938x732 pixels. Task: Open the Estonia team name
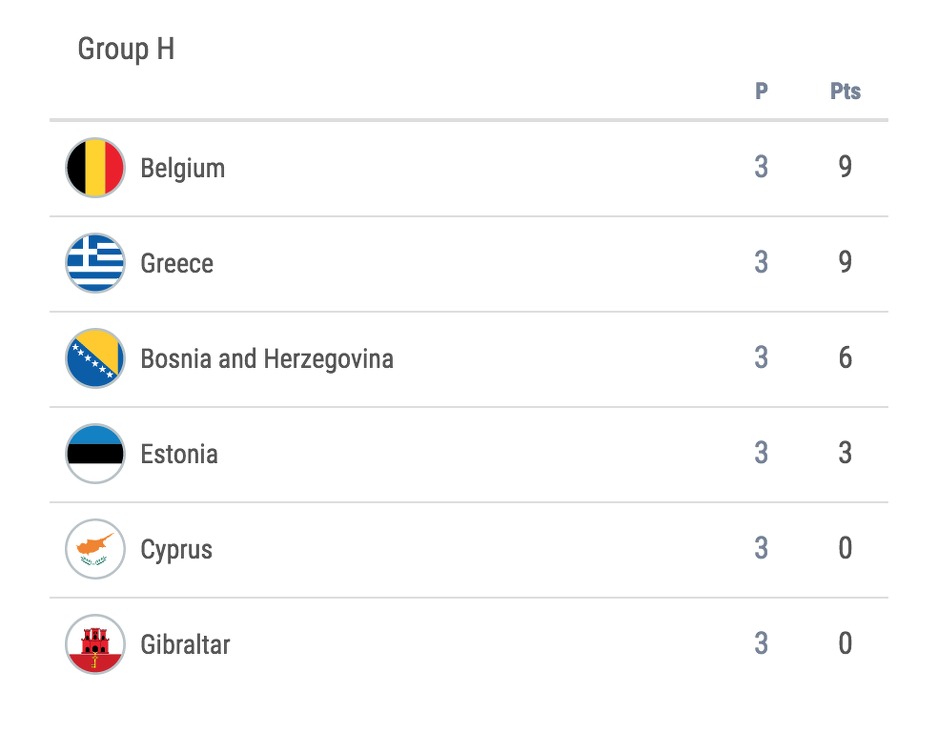pos(179,454)
